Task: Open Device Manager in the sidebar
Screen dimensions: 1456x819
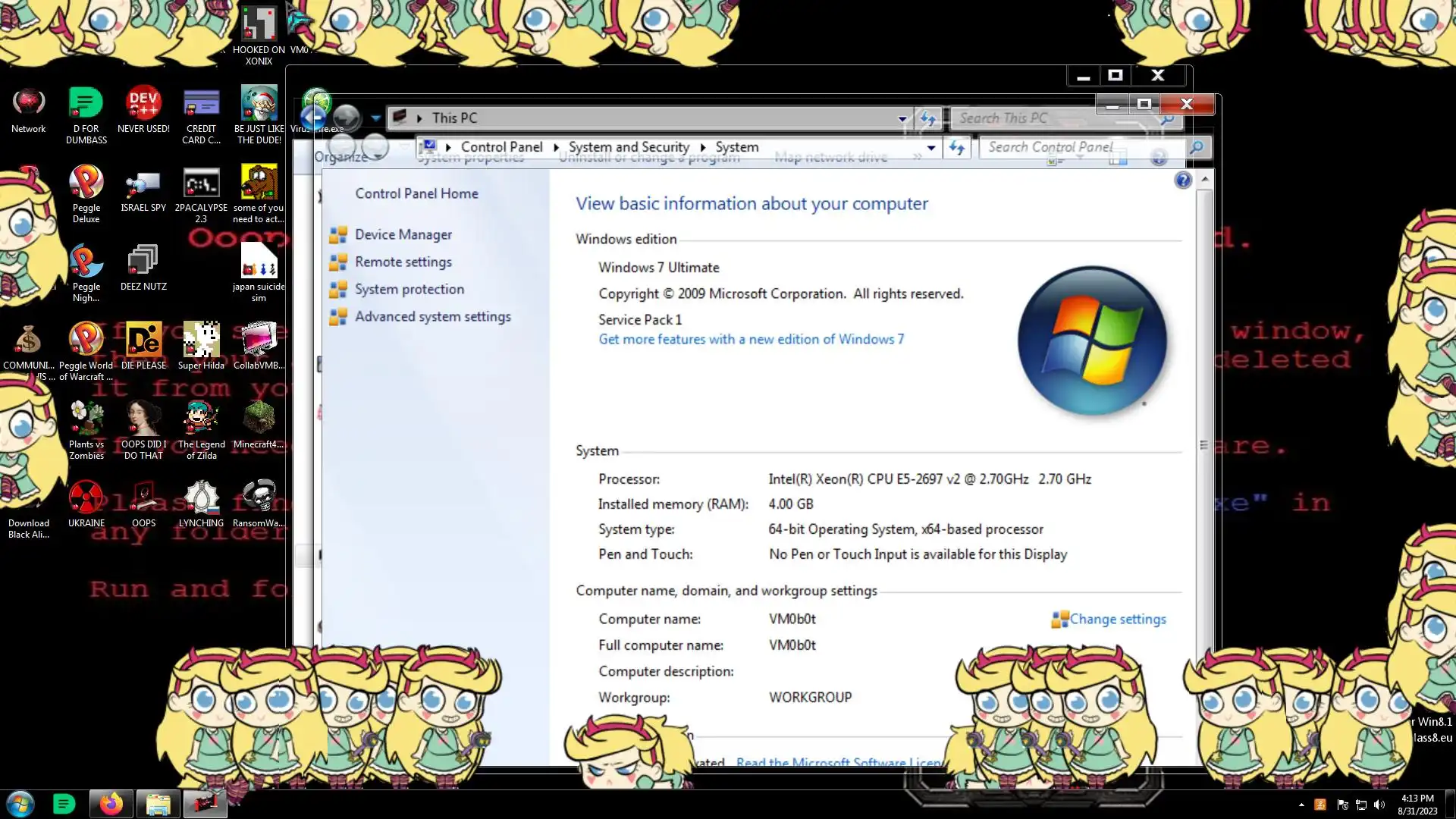Action: (x=403, y=235)
